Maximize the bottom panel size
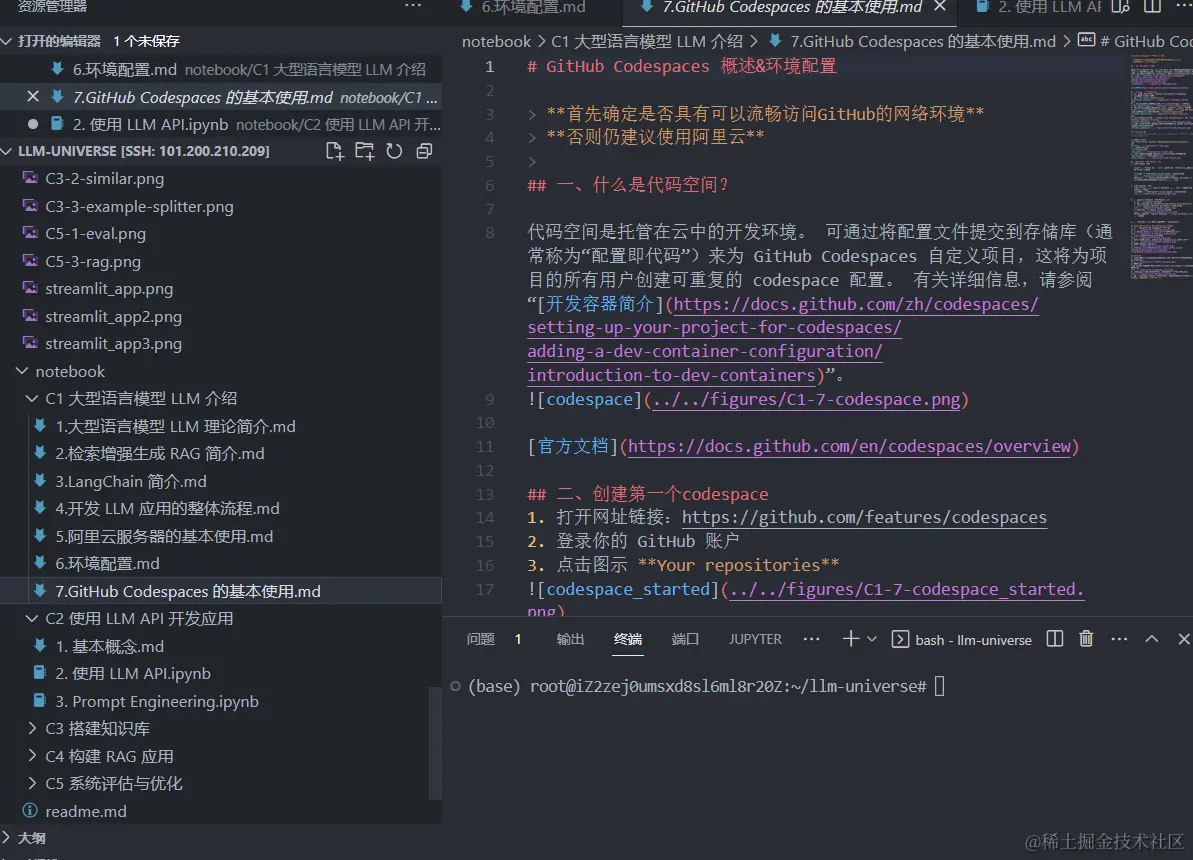 pos(1152,639)
